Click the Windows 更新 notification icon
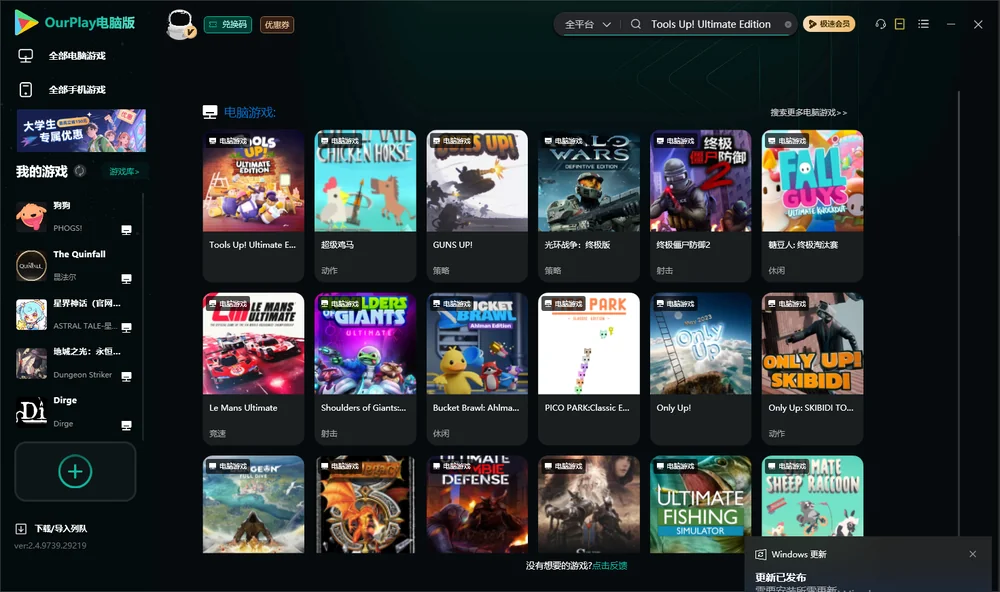The width and height of the screenshot is (1000, 592). (760, 554)
